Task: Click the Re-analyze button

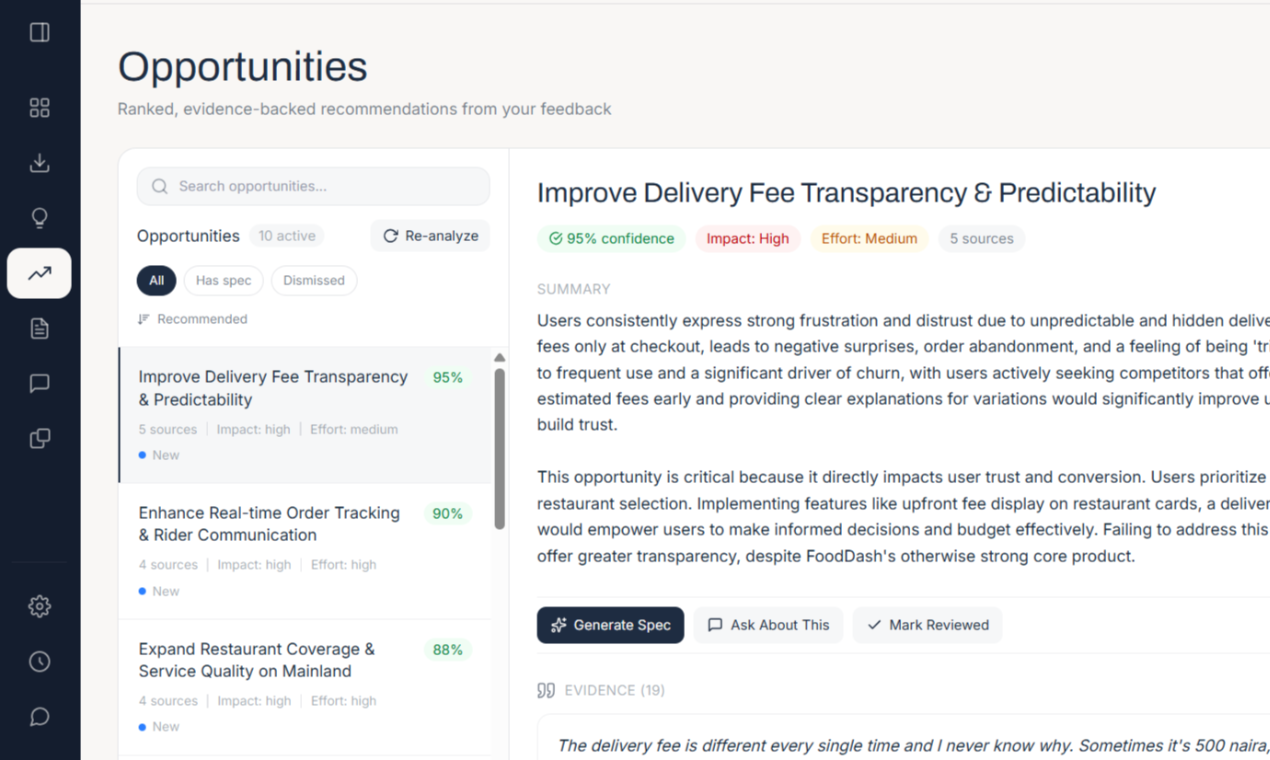Action: coord(430,236)
